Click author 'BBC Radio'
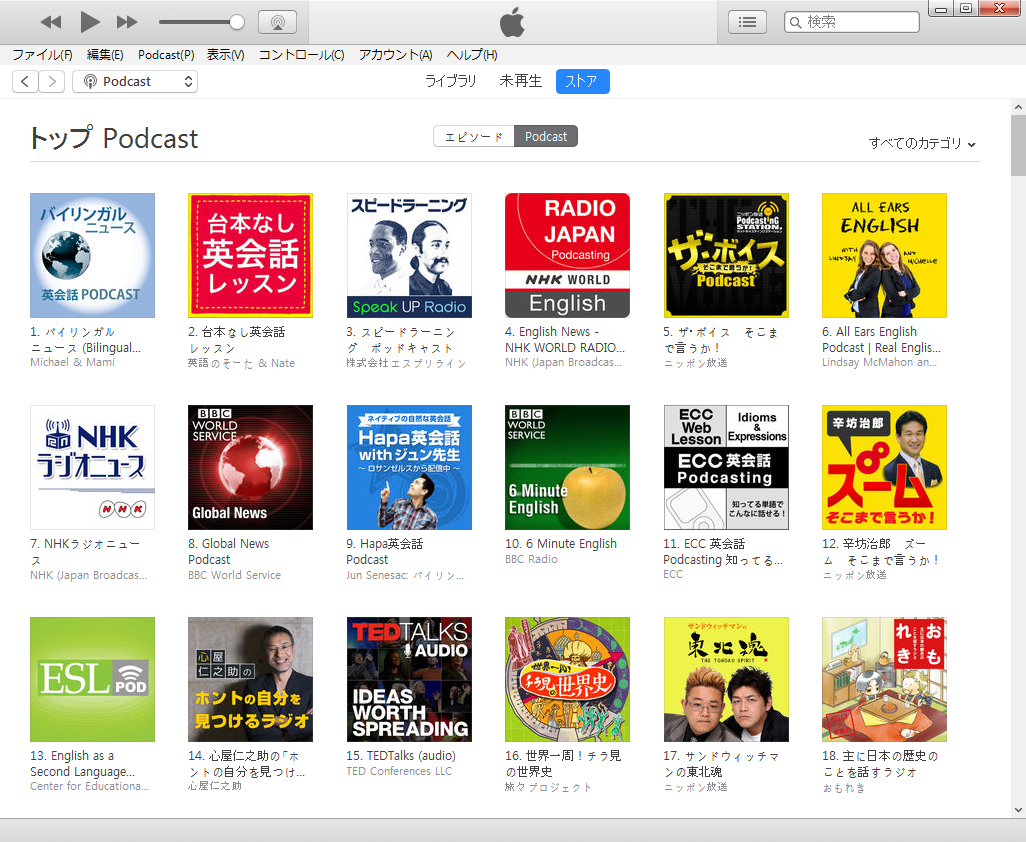This screenshot has height=842, width=1026. click(x=531, y=559)
